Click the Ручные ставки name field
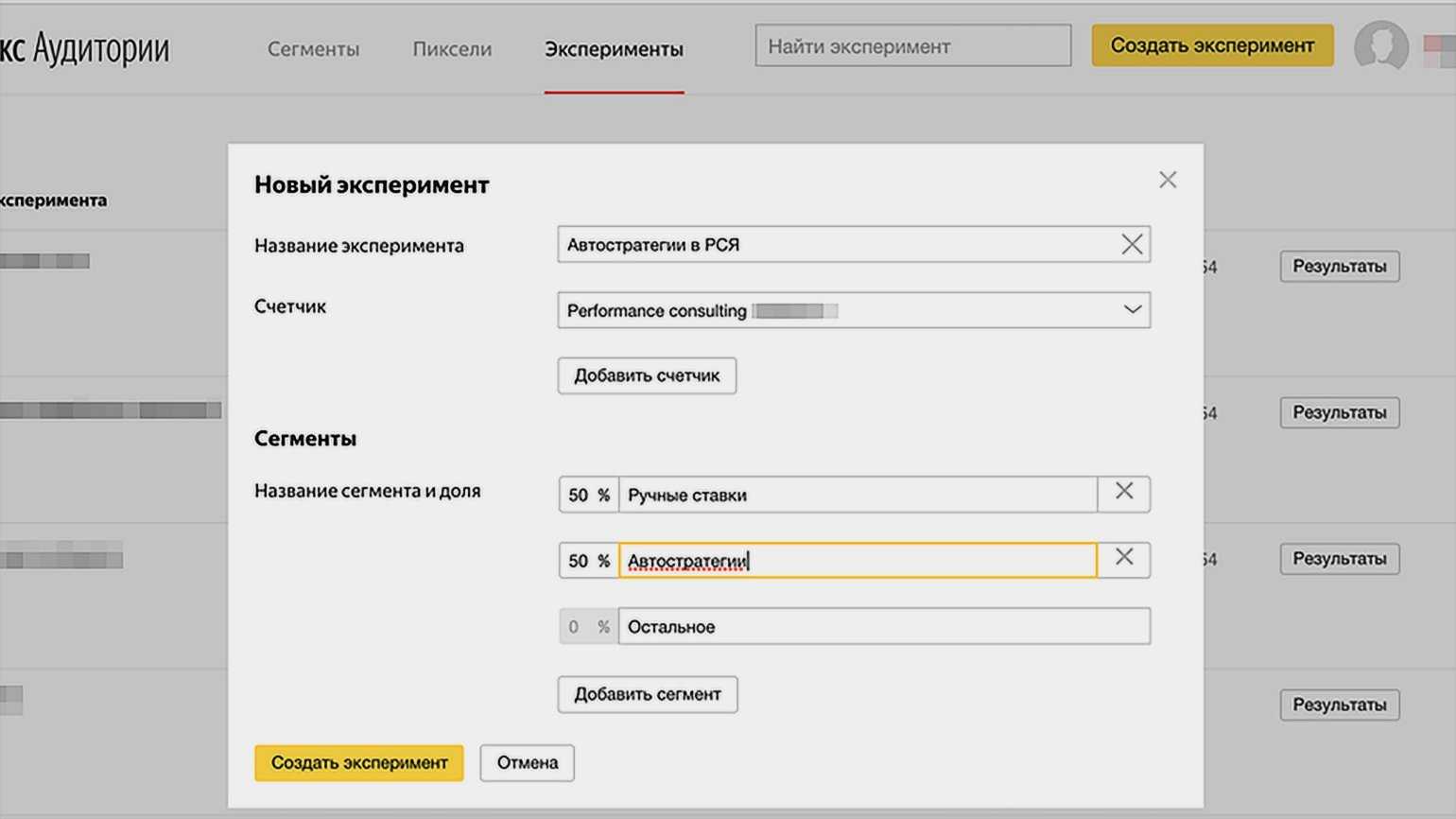1456x819 pixels. point(858,495)
